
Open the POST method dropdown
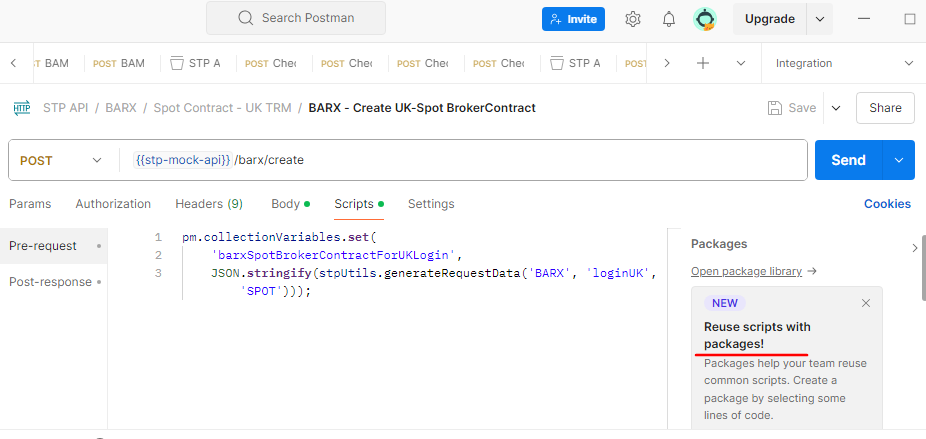coord(61,160)
